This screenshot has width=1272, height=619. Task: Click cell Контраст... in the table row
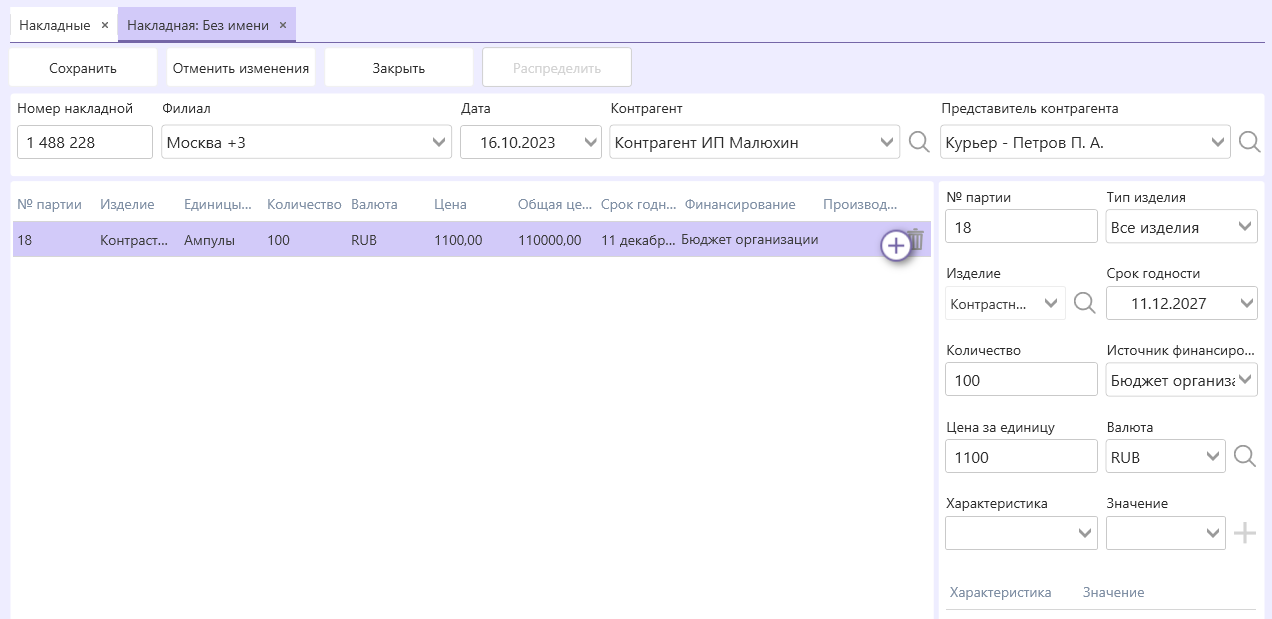click(134, 240)
